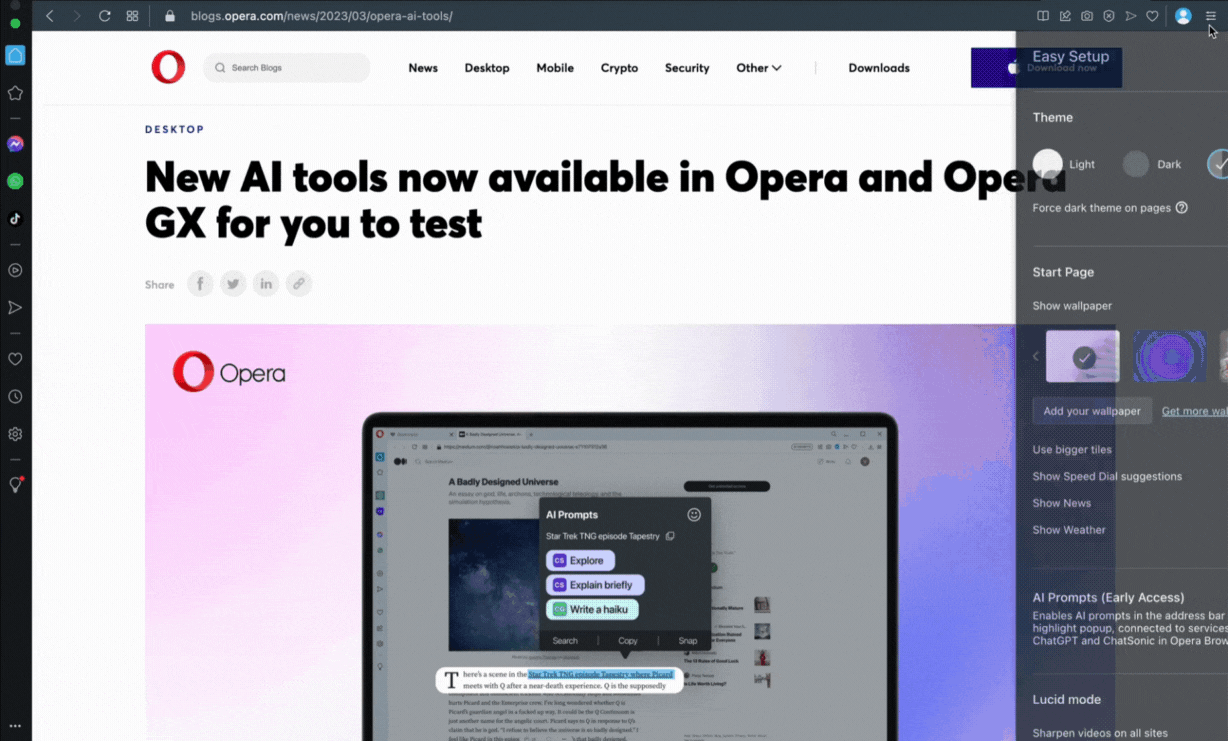This screenshot has height=741, width=1228.
Task: Send page to My Flow from address bar
Action: [x=1131, y=16]
